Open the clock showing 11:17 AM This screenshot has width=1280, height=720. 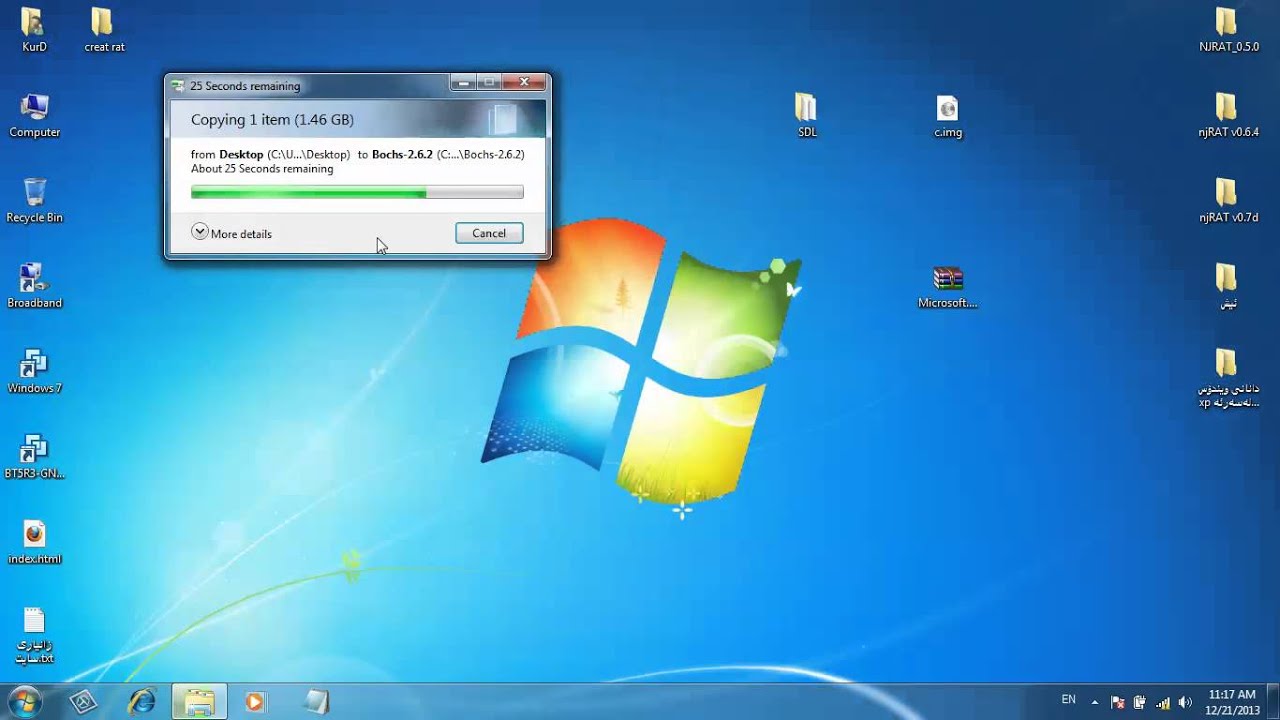[x=1232, y=702]
